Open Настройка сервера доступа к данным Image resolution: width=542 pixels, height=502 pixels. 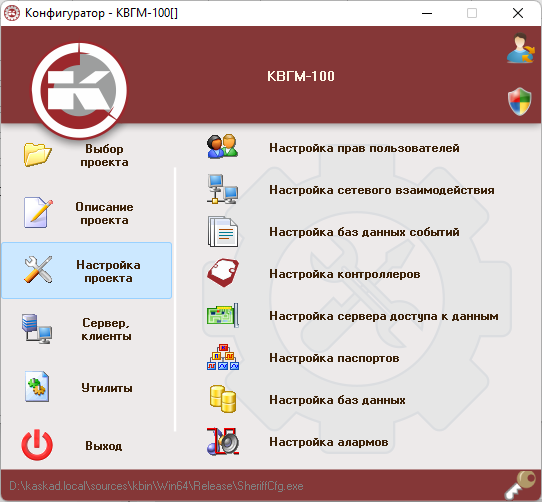point(384,316)
